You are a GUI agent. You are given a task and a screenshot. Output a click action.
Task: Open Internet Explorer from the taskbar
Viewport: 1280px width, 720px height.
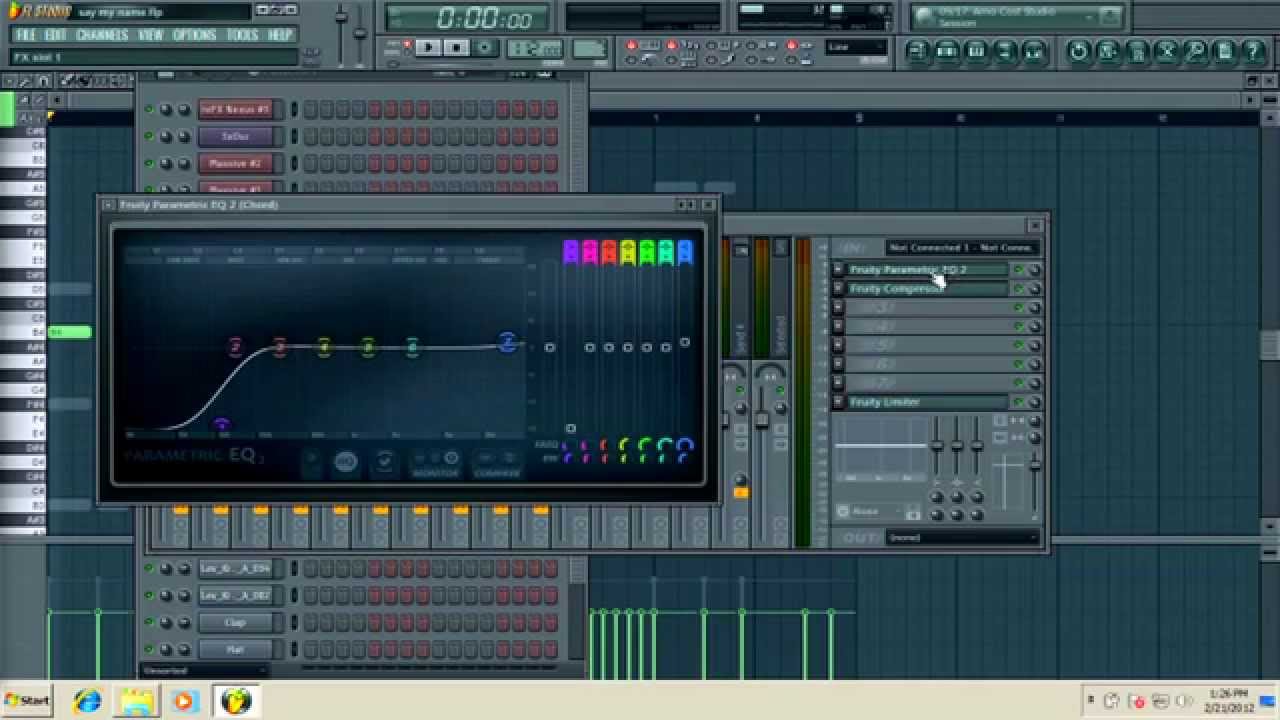coord(87,700)
